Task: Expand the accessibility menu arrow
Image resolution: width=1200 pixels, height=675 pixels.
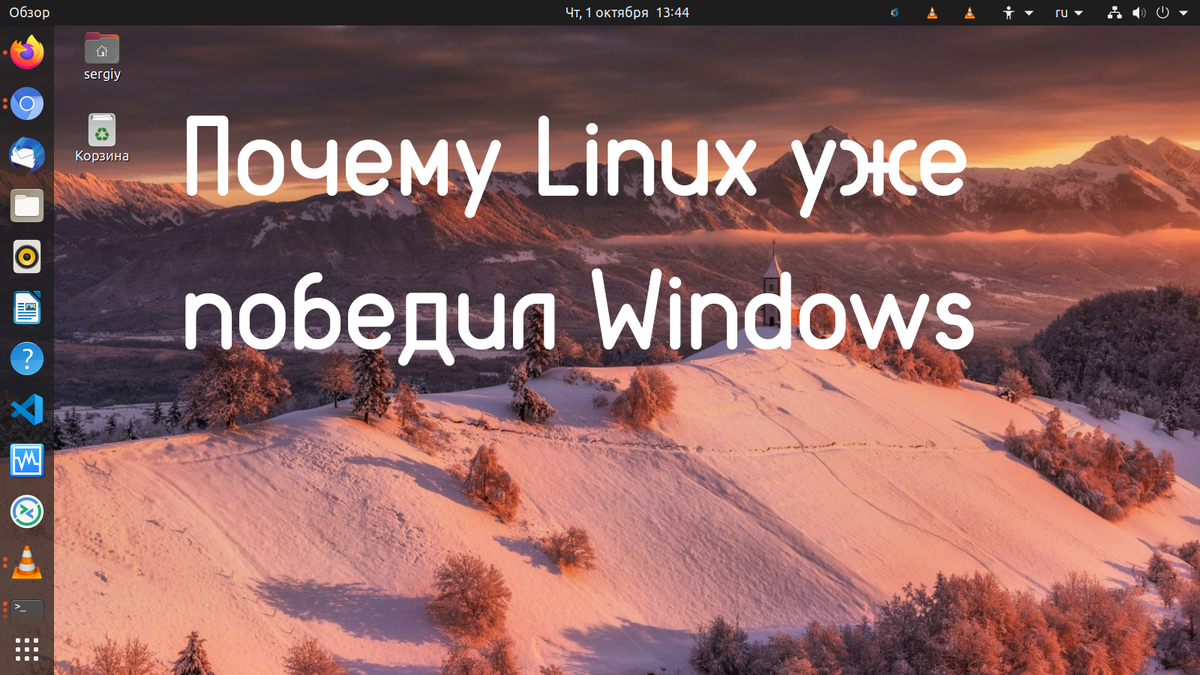Action: coord(1028,14)
